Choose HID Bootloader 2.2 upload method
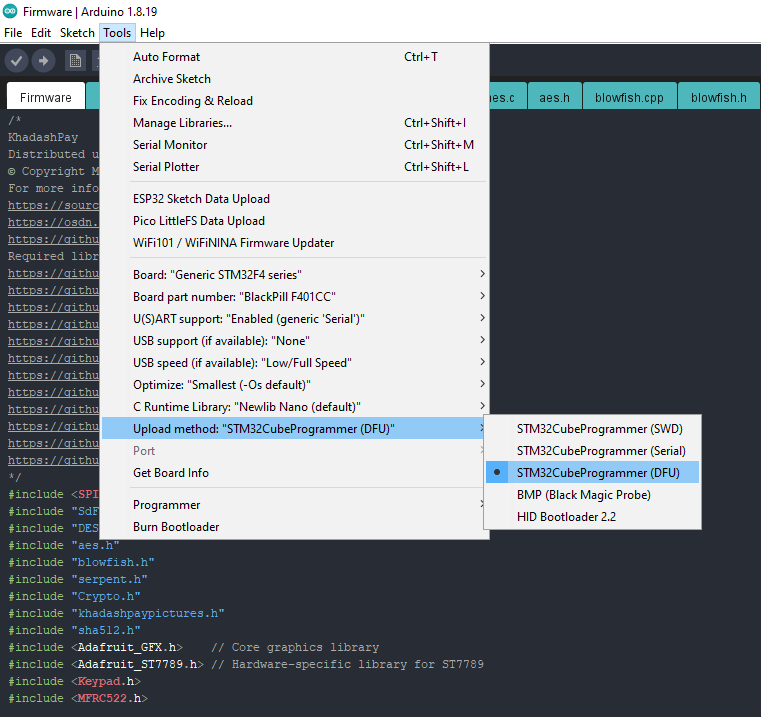The width and height of the screenshot is (761, 717). coord(592,517)
